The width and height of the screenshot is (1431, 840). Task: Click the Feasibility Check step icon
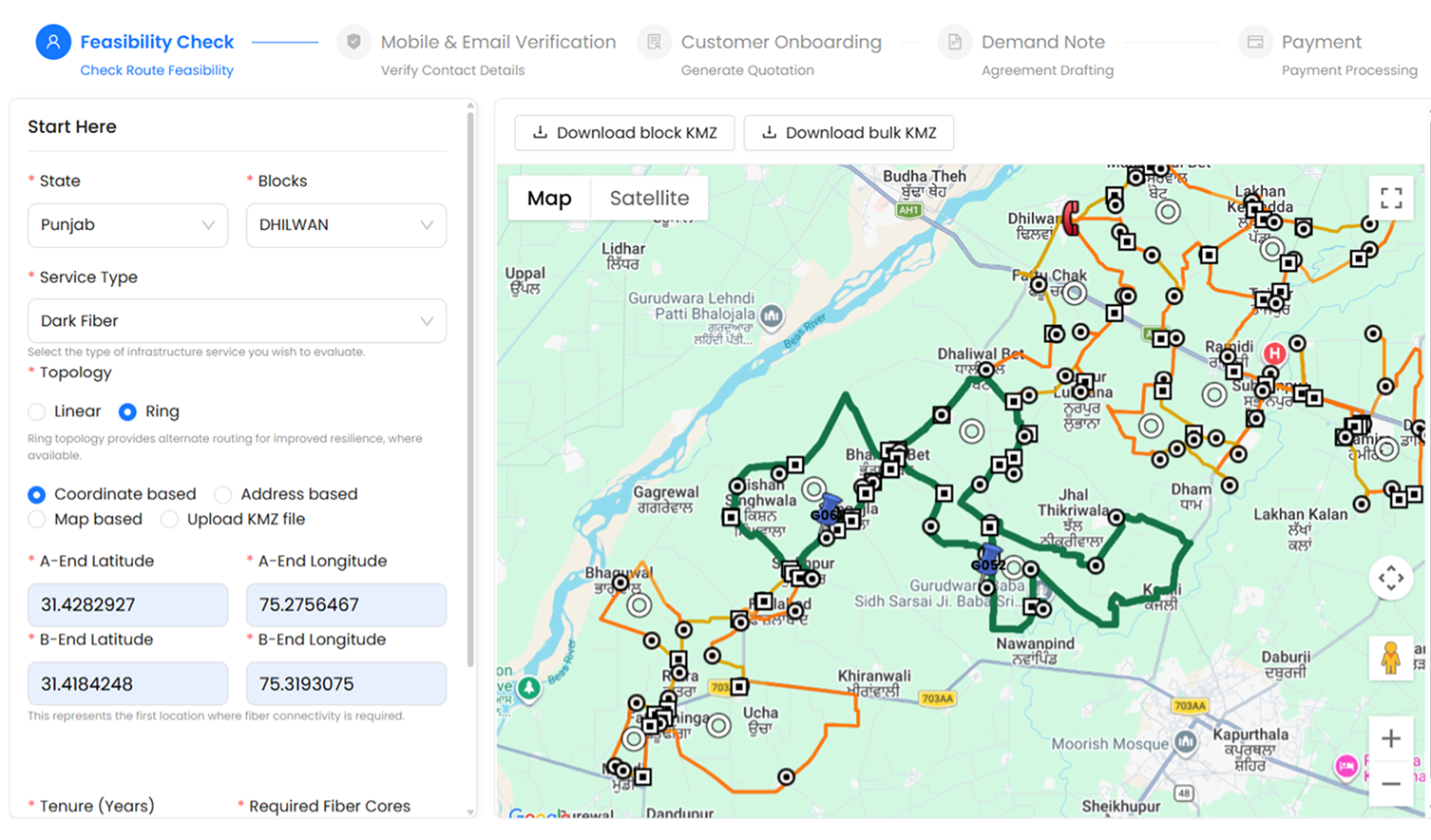click(x=53, y=42)
